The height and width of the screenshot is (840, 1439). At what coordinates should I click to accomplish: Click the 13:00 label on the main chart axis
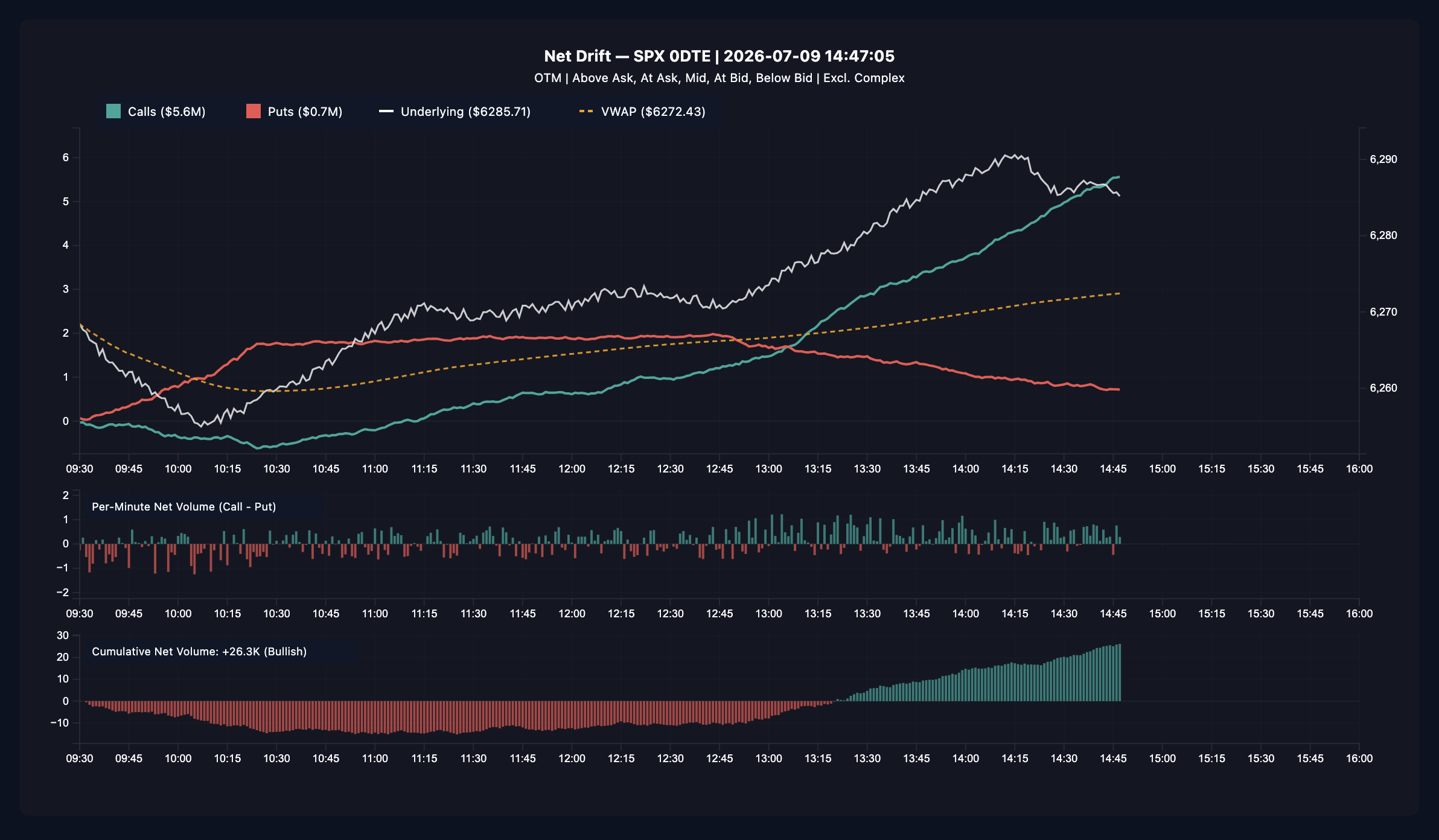pyautogui.click(x=769, y=469)
